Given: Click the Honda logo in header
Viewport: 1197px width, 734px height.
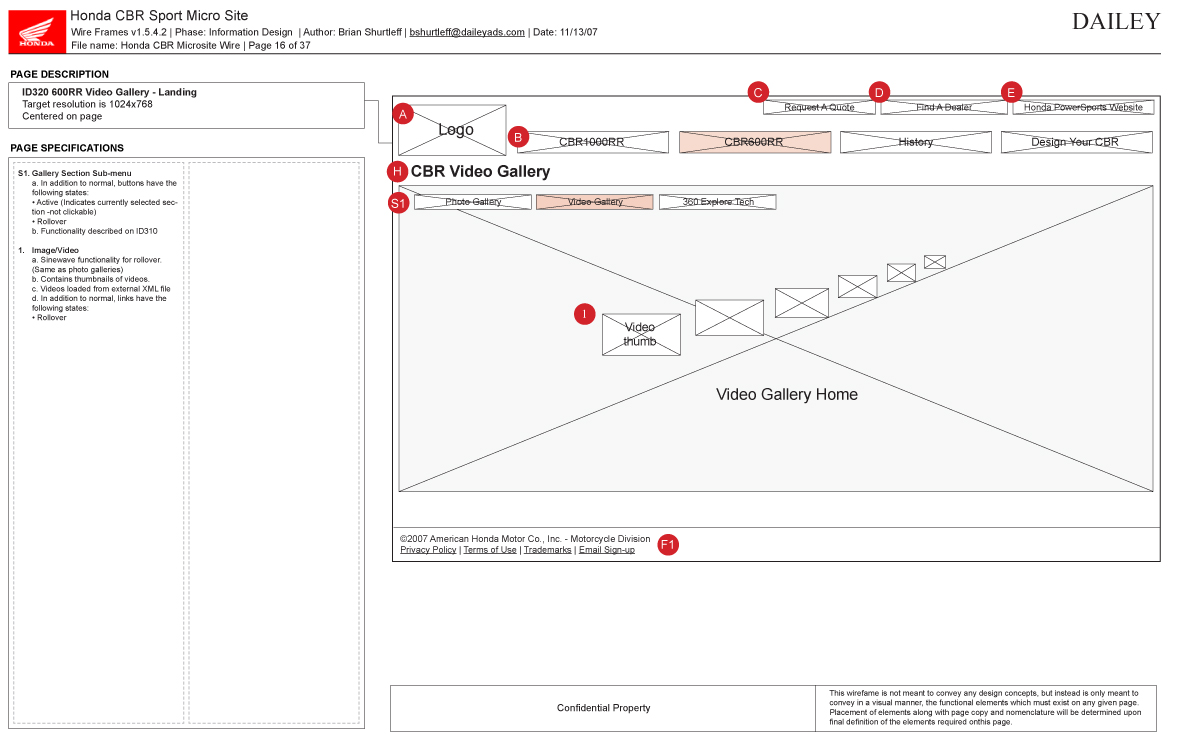Looking at the screenshot, I should [x=37, y=30].
